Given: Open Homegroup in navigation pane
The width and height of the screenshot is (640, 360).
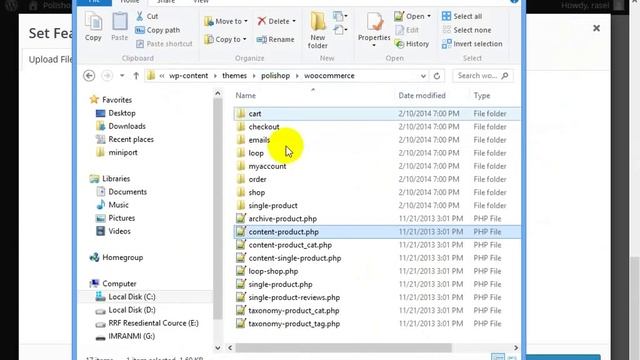Looking at the screenshot, I should (x=116, y=258).
